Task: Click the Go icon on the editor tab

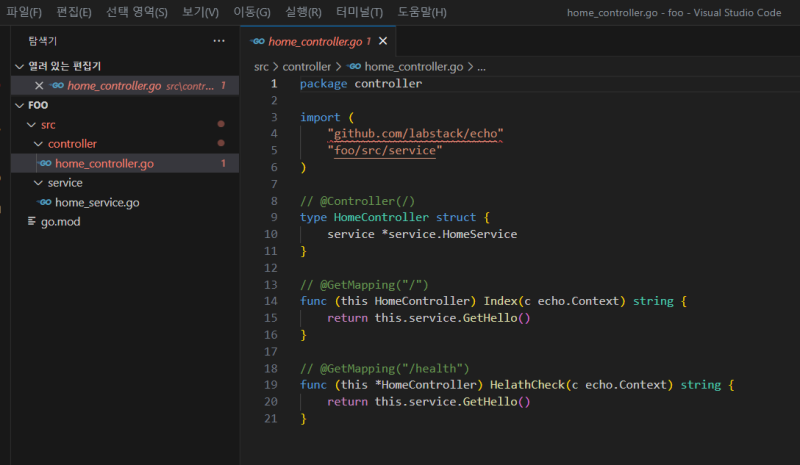Action: (x=259, y=41)
